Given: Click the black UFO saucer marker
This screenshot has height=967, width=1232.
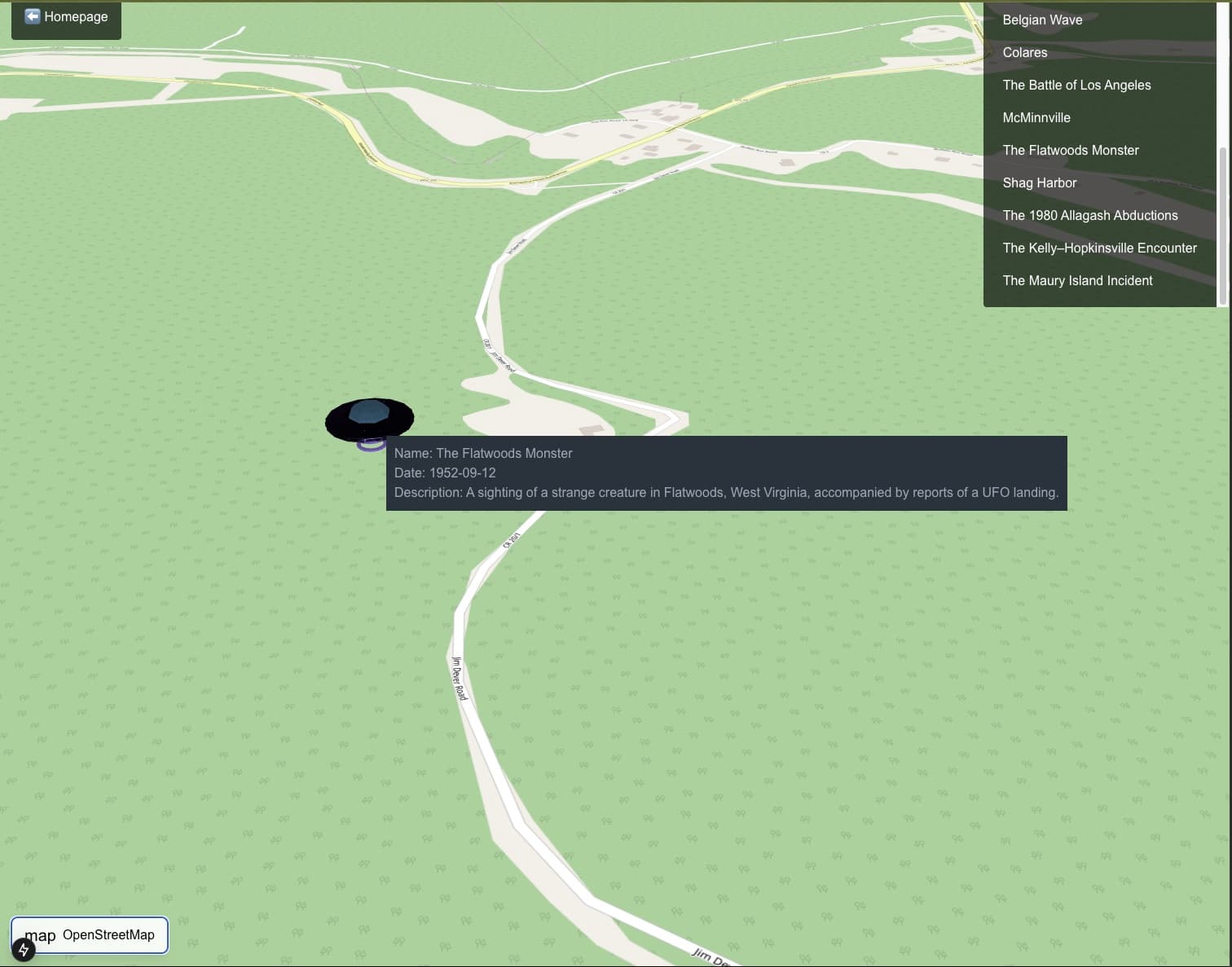Looking at the screenshot, I should coord(369,418).
